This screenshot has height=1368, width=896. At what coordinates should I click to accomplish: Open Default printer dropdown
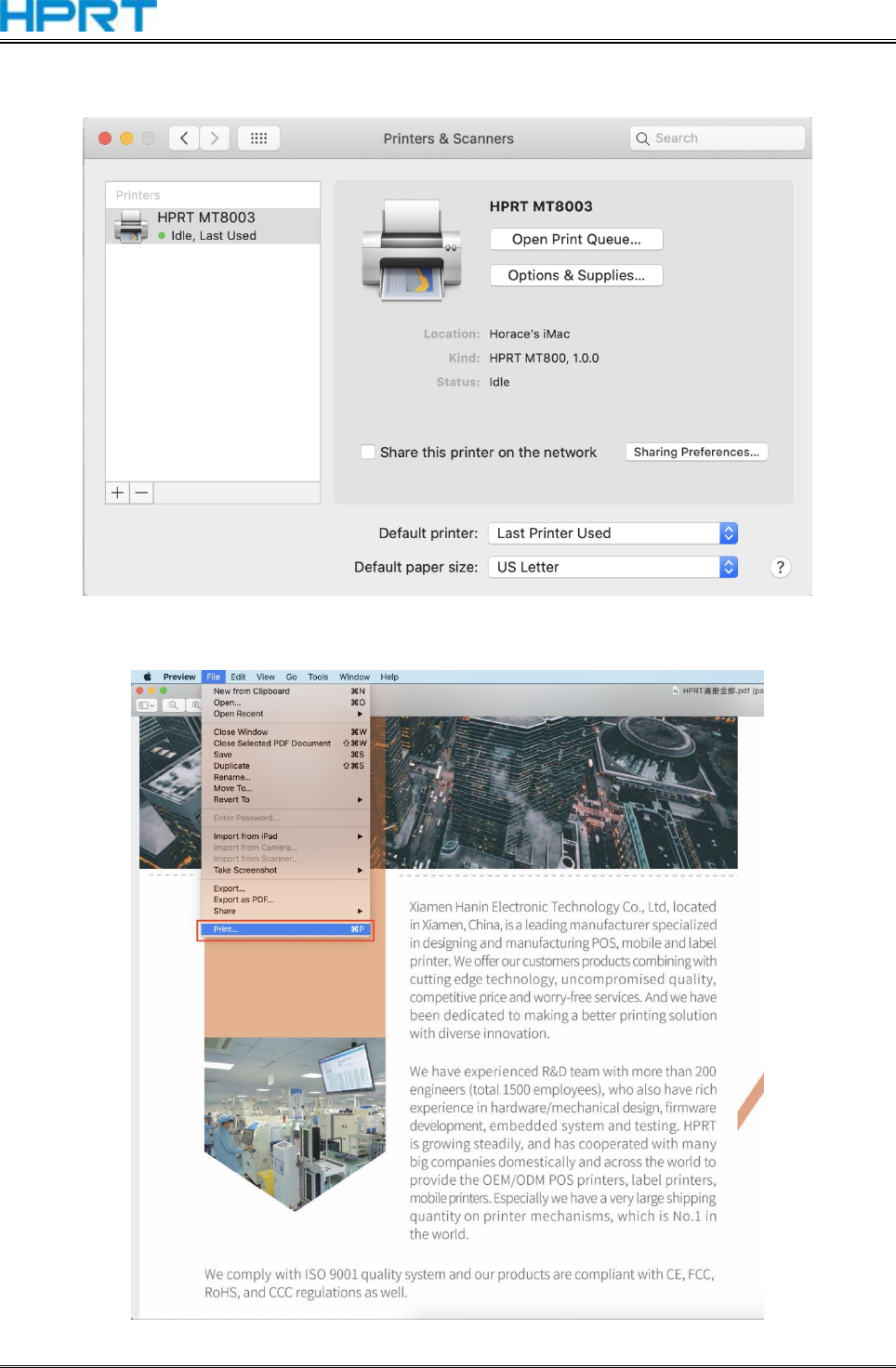pyautogui.click(x=613, y=533)
